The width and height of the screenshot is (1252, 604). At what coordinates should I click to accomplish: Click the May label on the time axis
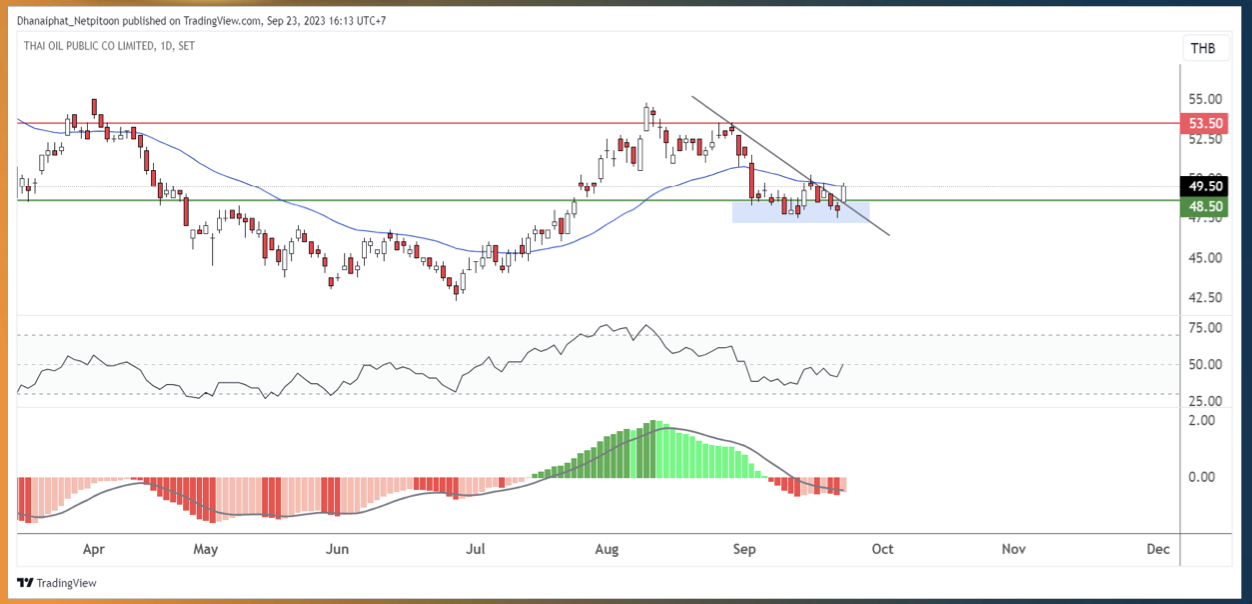[205, 549]
